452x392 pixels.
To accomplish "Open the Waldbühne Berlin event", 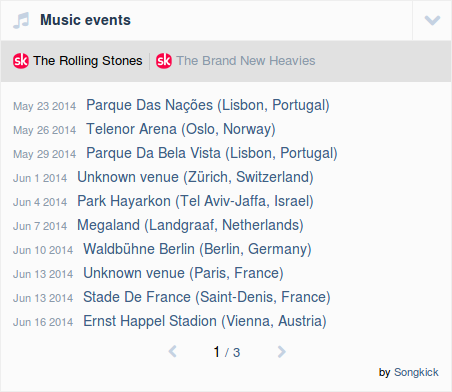I will coord(197,249).
